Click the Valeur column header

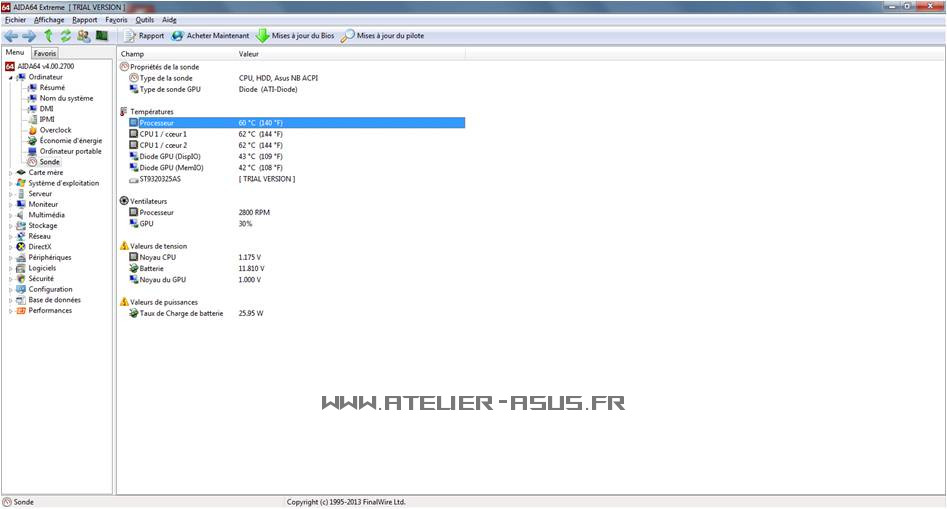click(x=249, y=53)
